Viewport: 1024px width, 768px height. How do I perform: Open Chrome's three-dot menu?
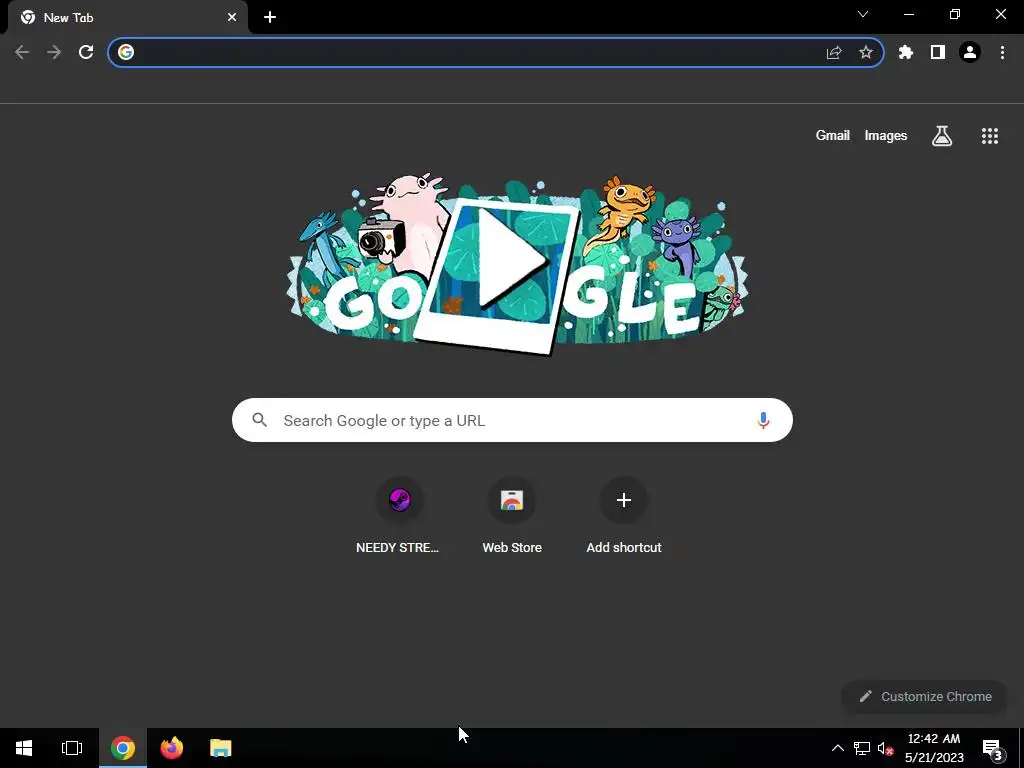[1002, 52]
